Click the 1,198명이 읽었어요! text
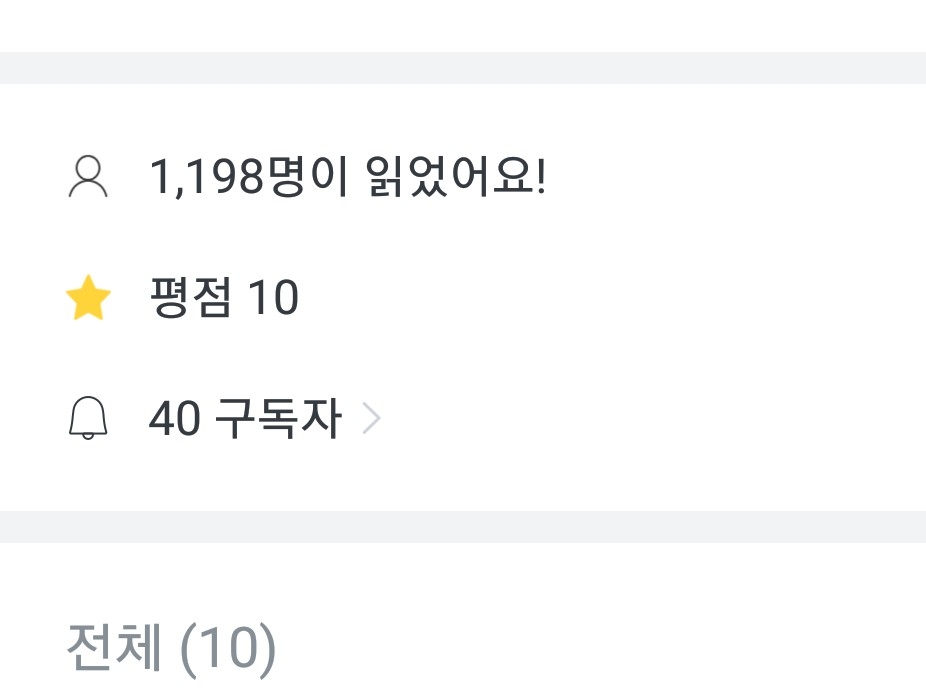The height and width of the screenshot is (695, 926). click(347, 178)
